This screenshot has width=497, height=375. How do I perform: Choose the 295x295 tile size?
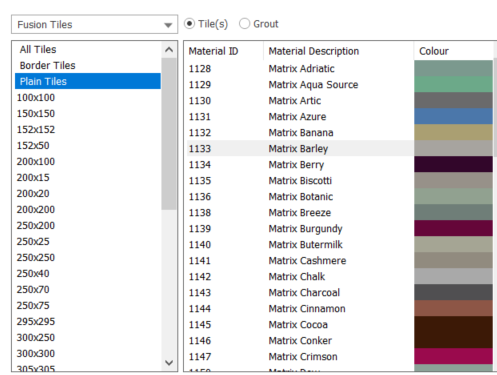pyautogui.click(x=88, y=321)
